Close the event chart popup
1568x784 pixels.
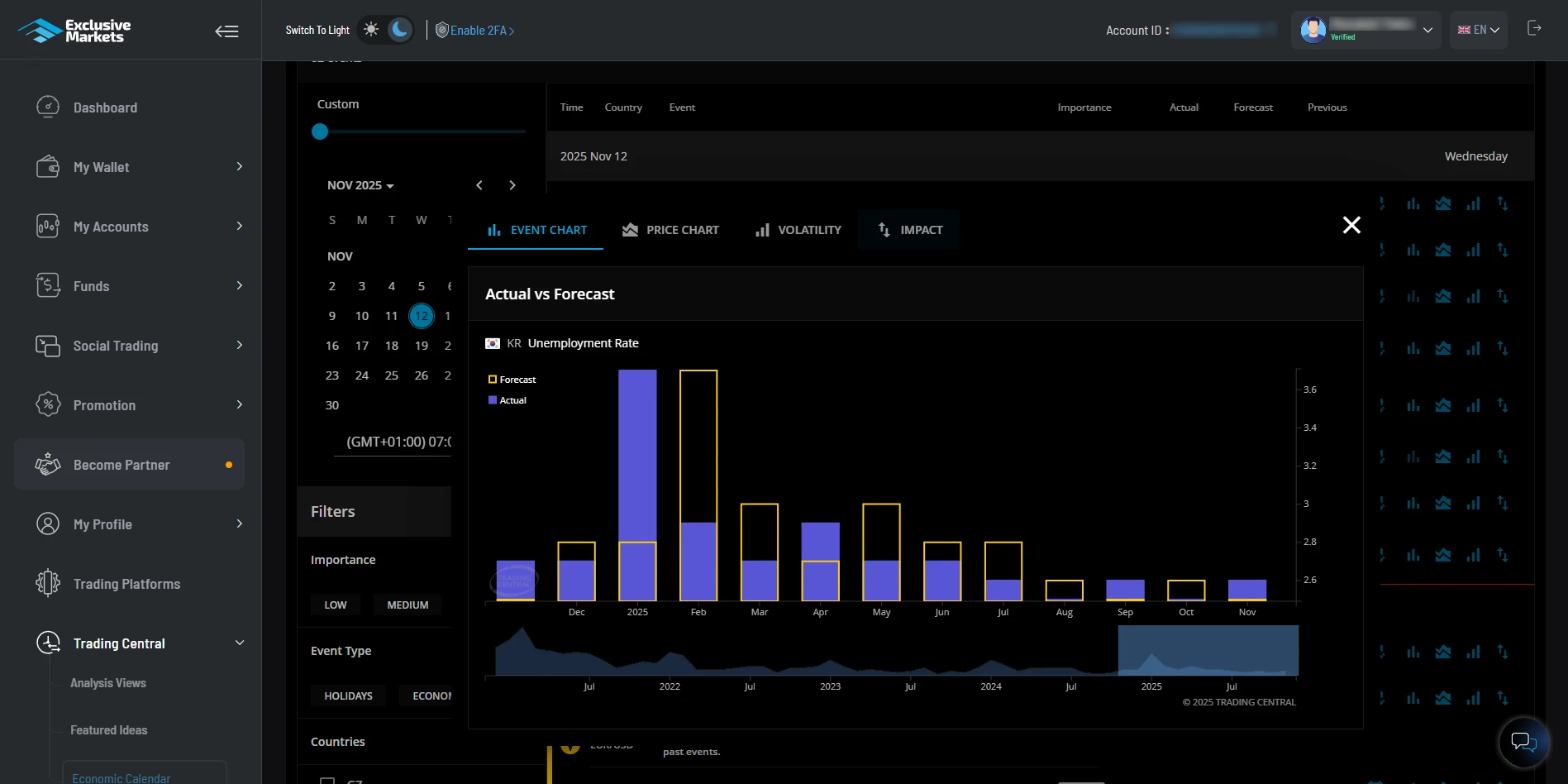[x=1351, y=225]
